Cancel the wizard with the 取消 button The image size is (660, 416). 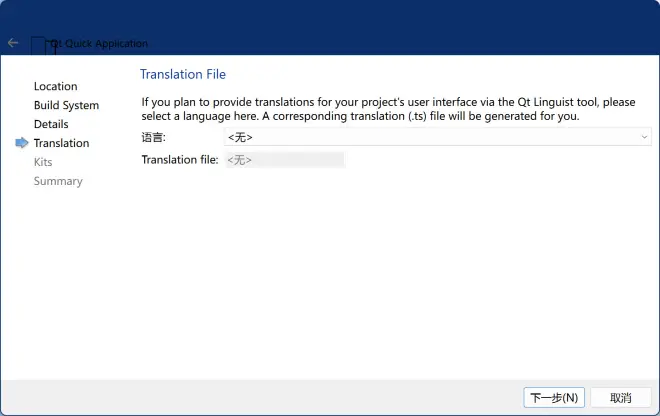coord(620,397)
